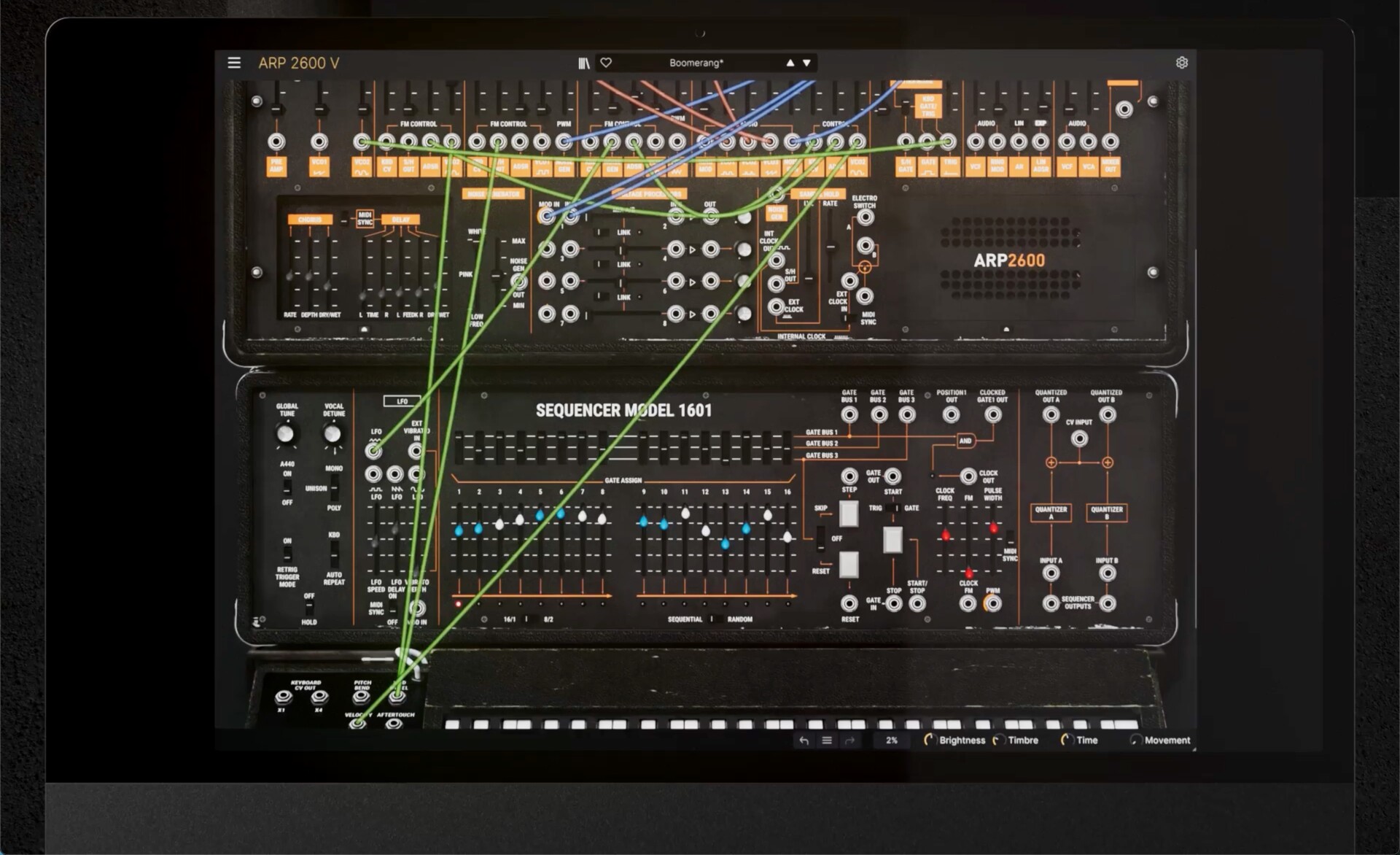Toggle the Retrig Trigger Mode switch
Image resolution: width=1400 pixels, height=855 pixels.
click(x=287, y=553)
